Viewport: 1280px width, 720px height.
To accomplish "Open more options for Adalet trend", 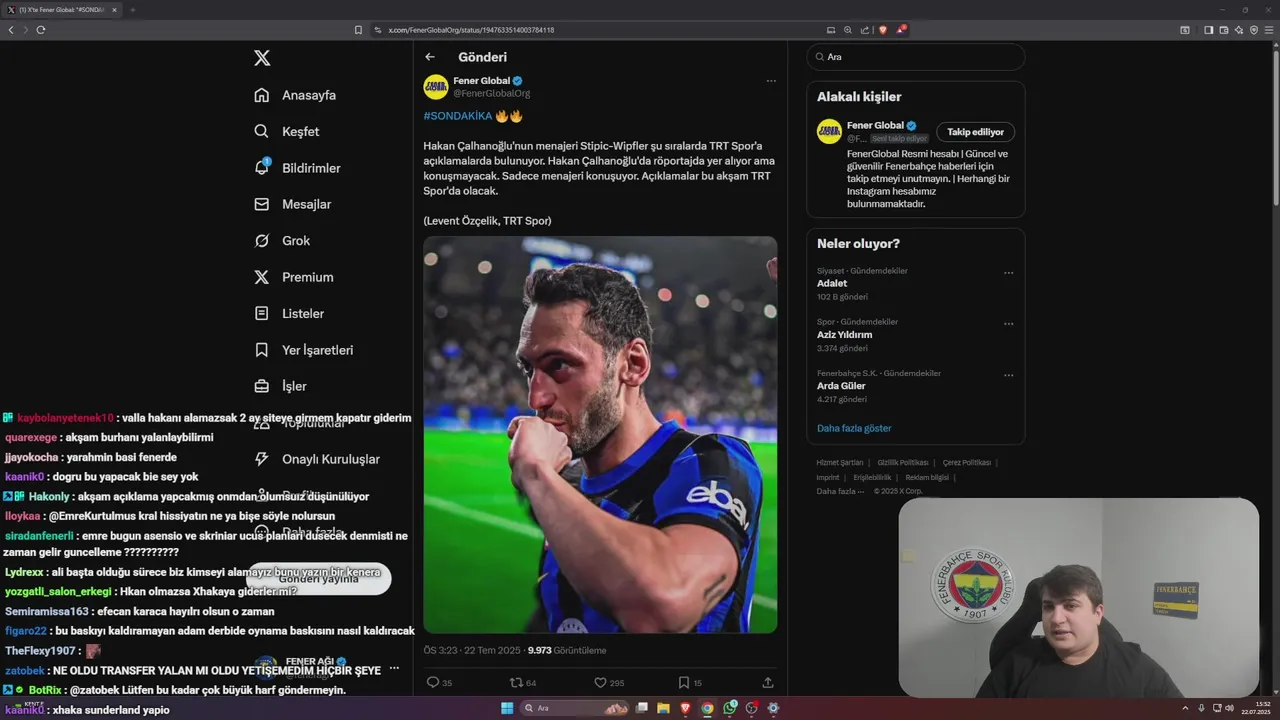I will click(x=1008, y=273).
